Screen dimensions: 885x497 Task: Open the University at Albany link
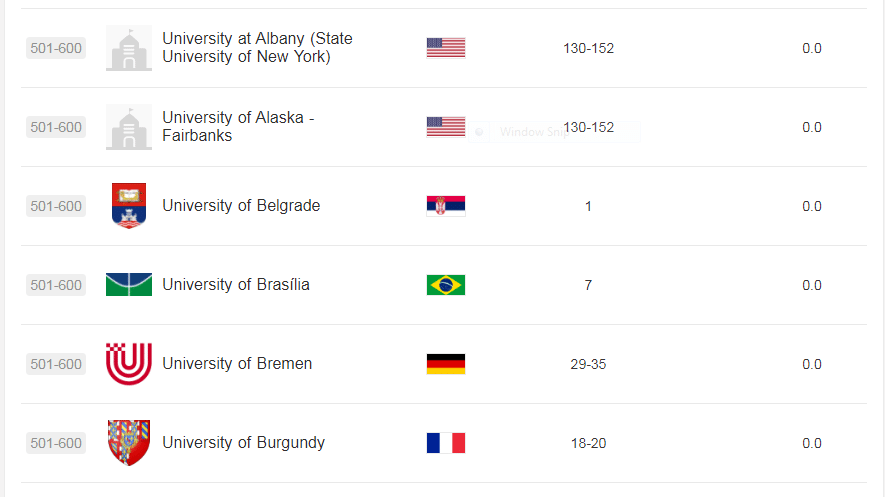(x=257, y=48)
